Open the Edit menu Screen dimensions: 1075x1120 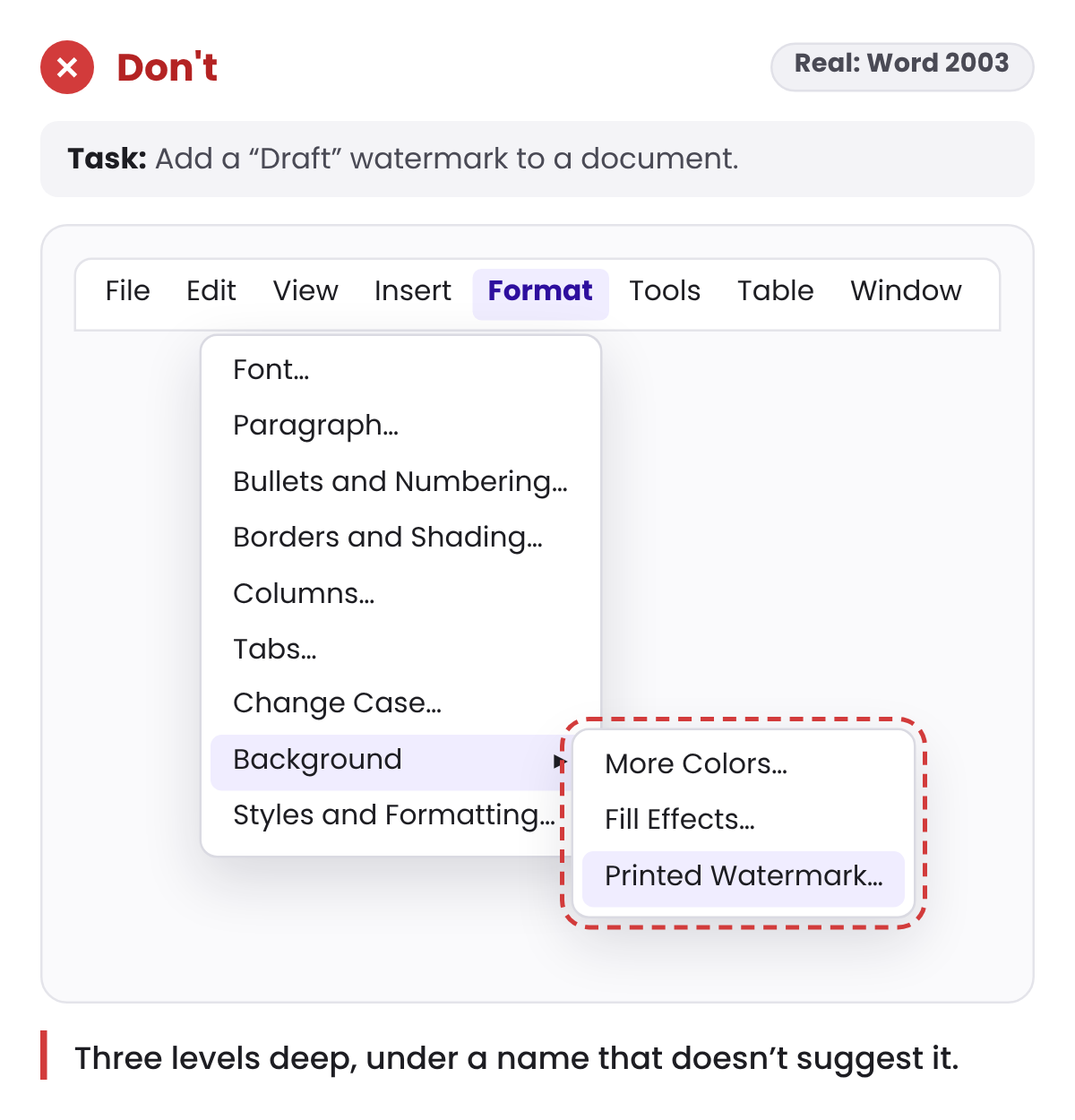[x=211, y=291]
